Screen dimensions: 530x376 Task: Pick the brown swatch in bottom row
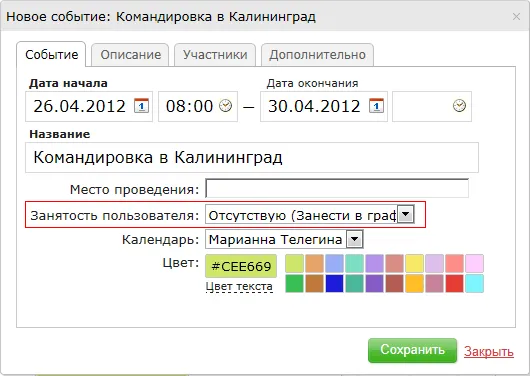click(314, 283)
